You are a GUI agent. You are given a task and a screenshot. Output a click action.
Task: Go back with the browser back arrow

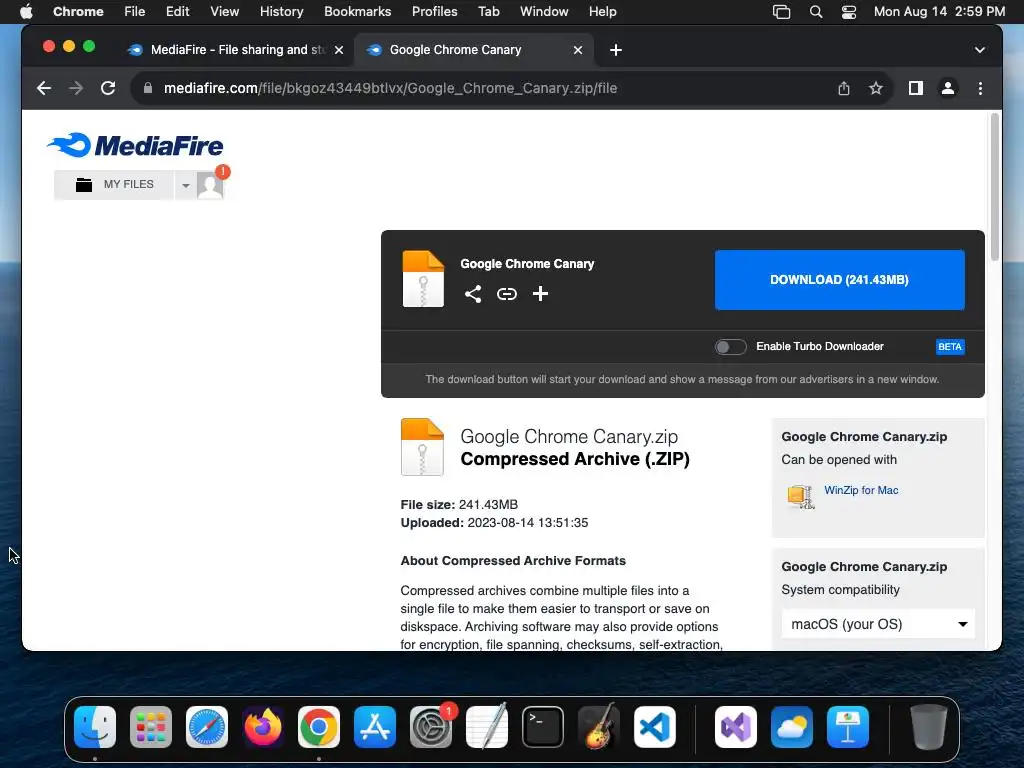point(44,88)
